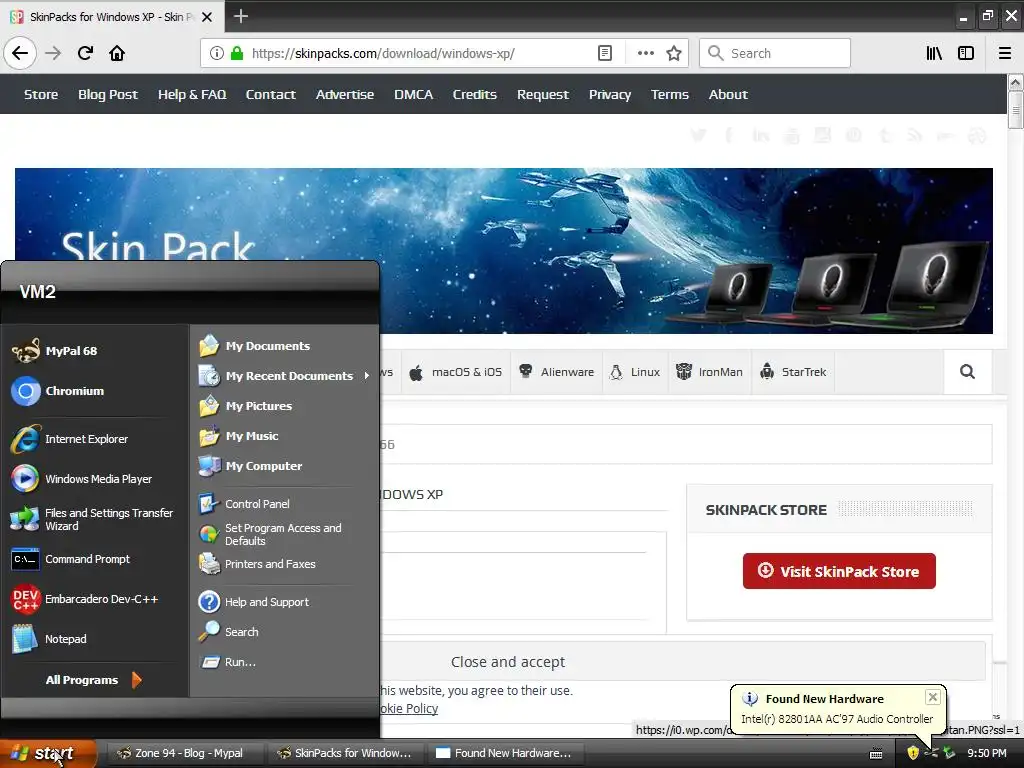This screenshot has height=768, width=1024.
Task: Open Start menu Search
Action: coord(229,632)
